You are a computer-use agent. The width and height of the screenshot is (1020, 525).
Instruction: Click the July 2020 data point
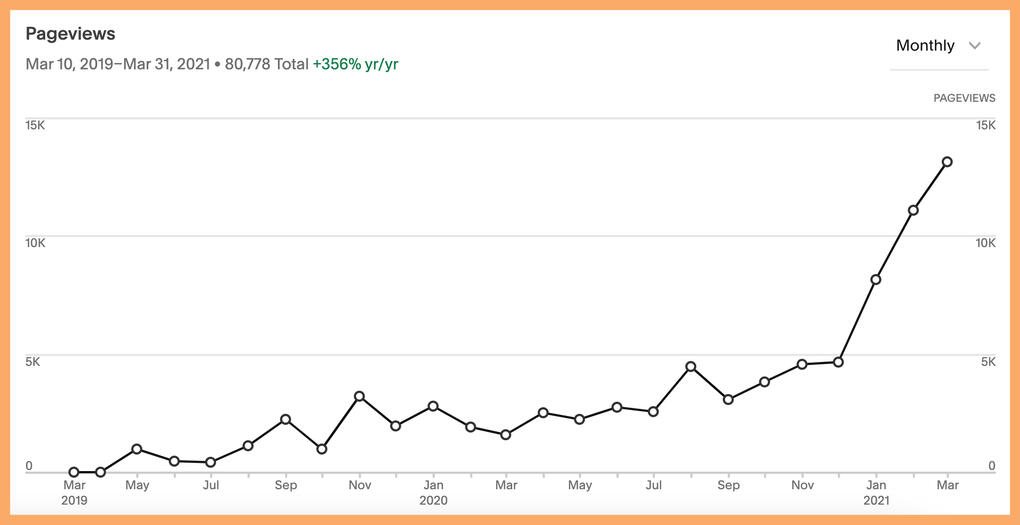[x=653, y=411]
